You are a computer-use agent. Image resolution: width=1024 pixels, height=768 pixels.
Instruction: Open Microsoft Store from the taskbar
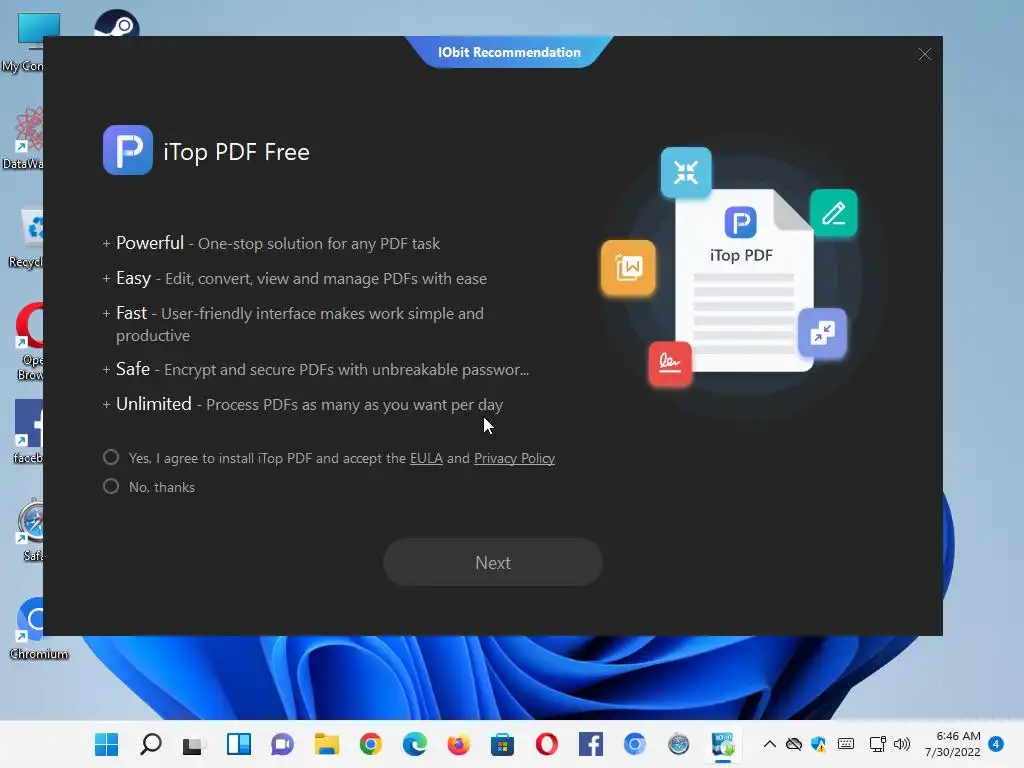(x=502, y=744)
